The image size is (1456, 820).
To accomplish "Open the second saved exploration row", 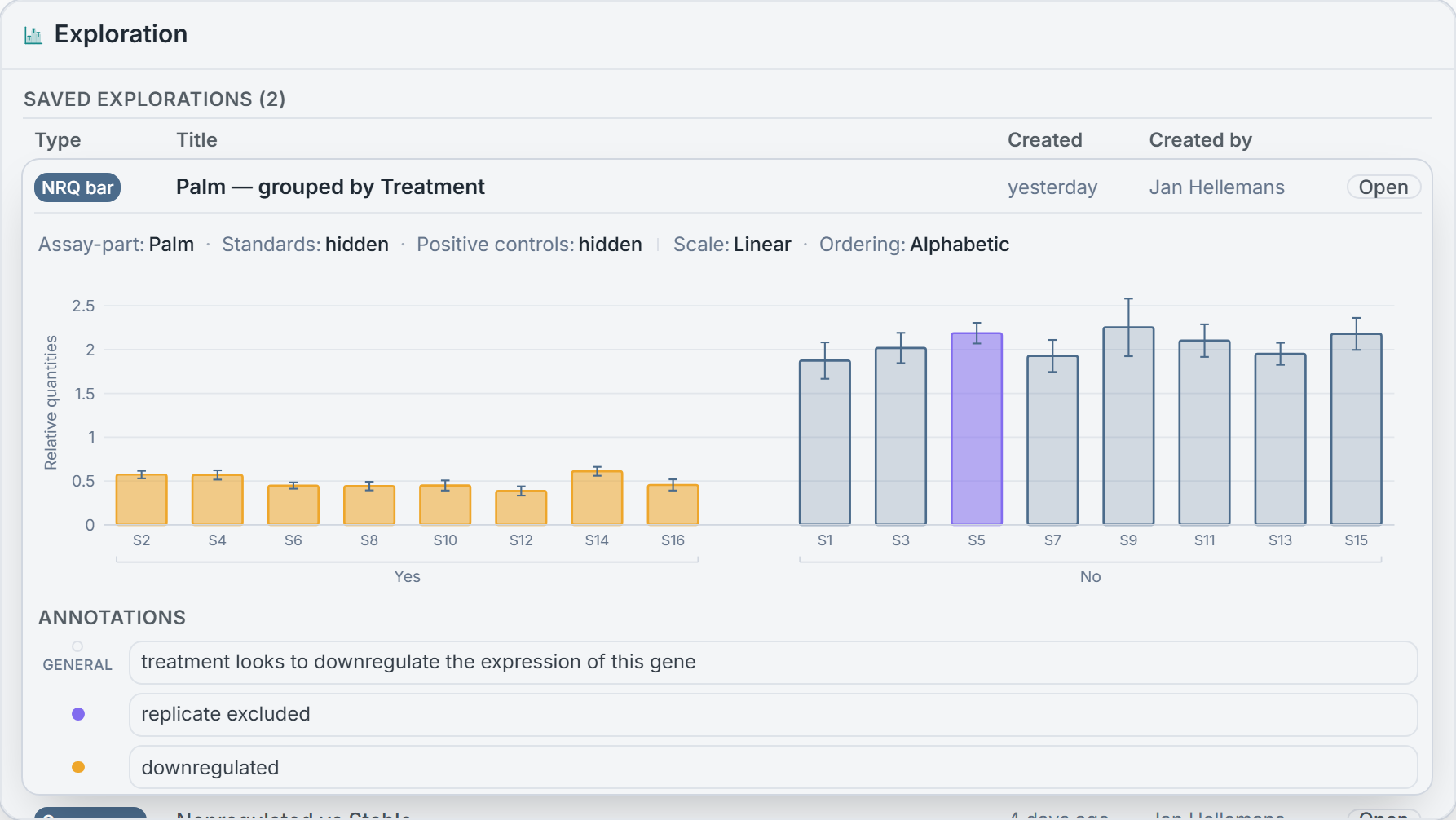I will (x=1383, y=814).
